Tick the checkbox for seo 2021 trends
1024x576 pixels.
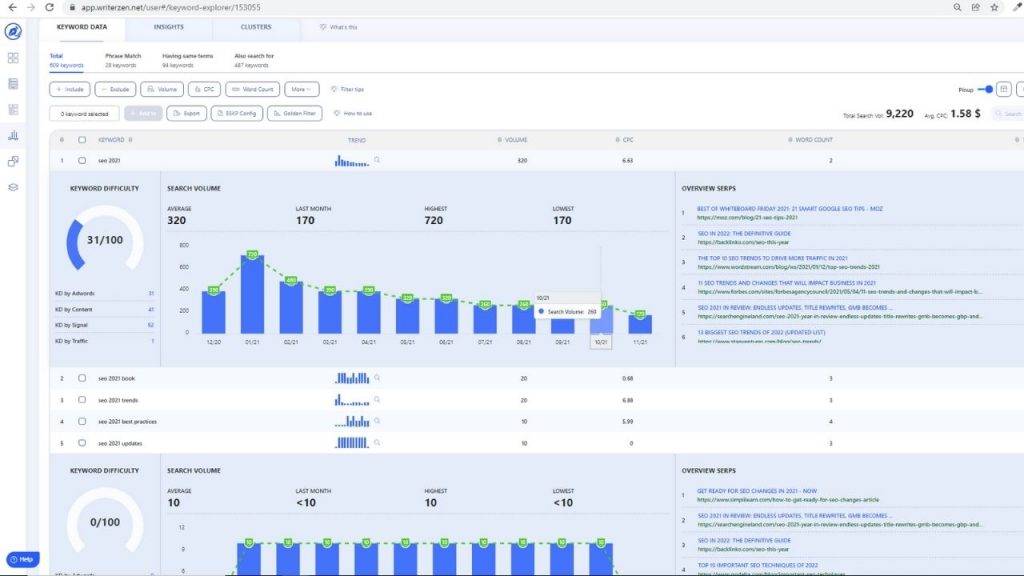pos(82,400)
